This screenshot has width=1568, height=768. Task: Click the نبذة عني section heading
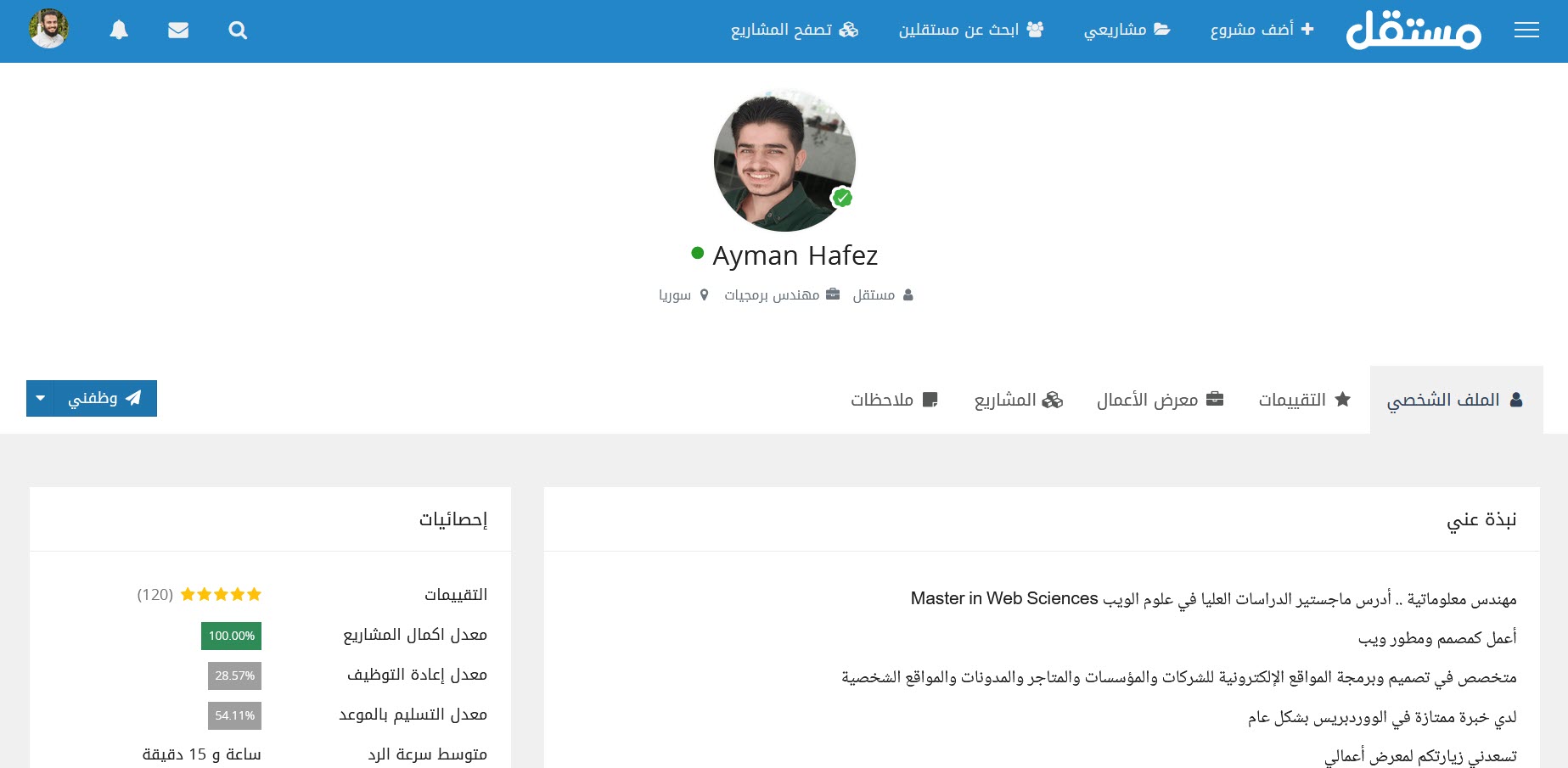pyautogui.click(x=1481, y=519)
